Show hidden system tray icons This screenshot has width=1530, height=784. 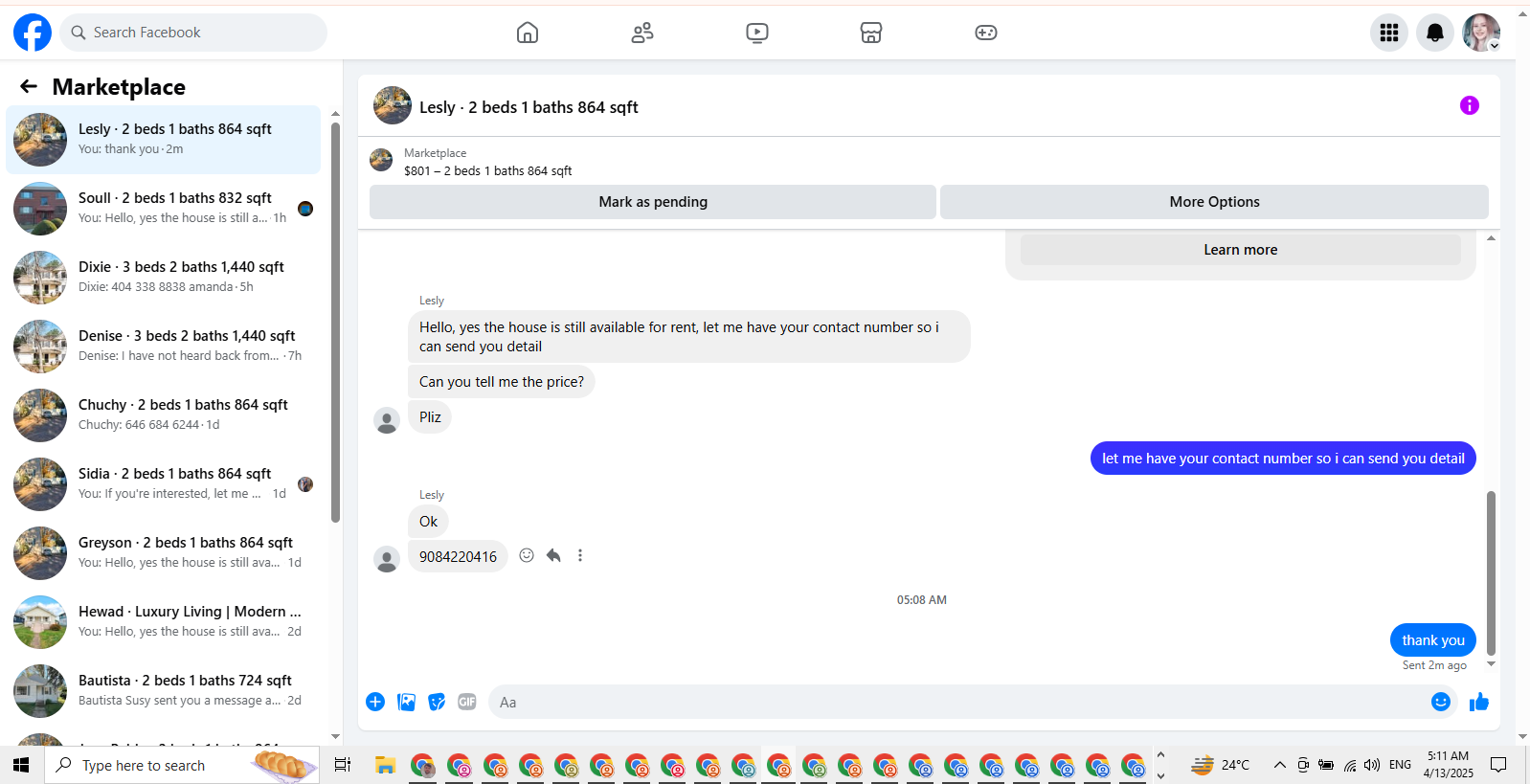click(1279, 765)
